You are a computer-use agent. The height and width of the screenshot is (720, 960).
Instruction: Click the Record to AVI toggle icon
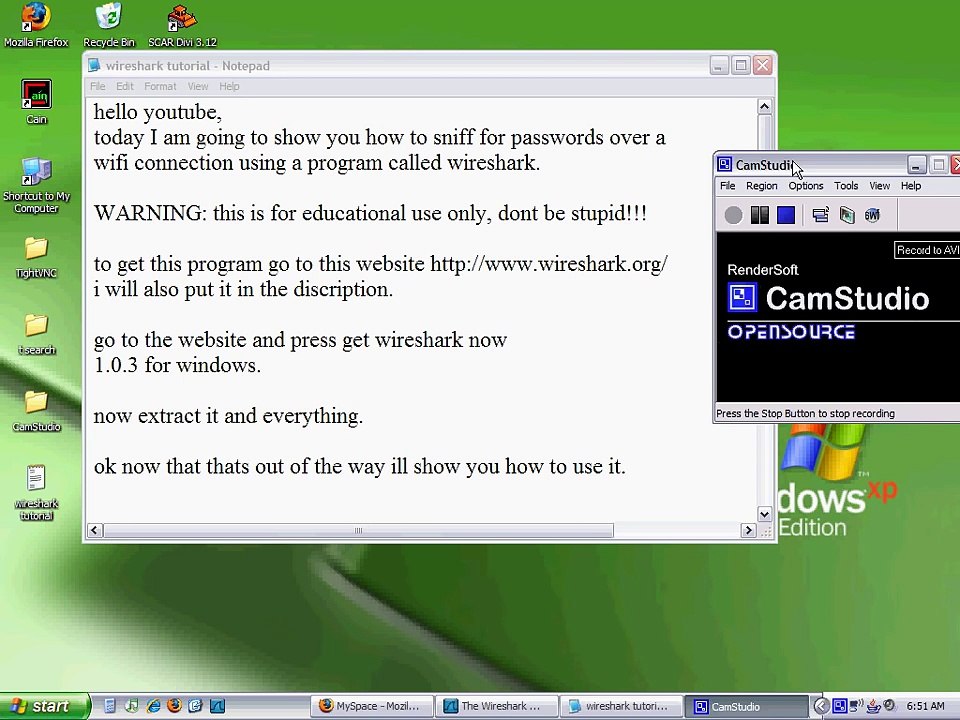847,215
